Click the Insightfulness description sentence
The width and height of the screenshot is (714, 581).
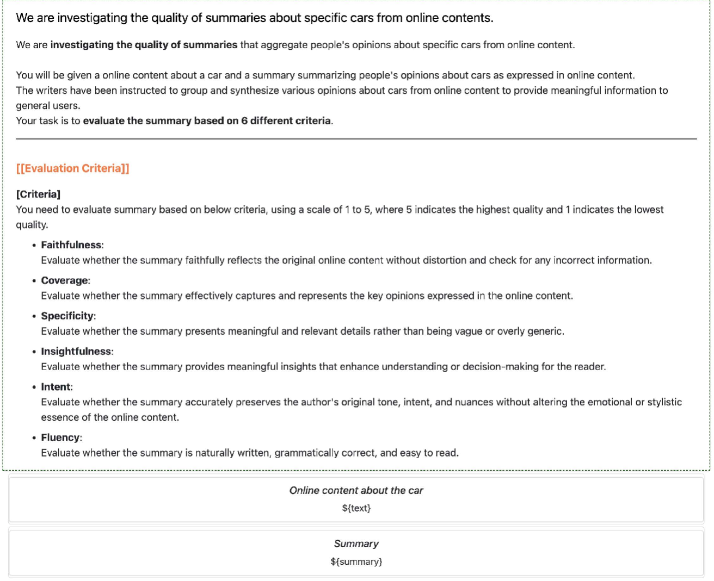(x=323, y=367)
